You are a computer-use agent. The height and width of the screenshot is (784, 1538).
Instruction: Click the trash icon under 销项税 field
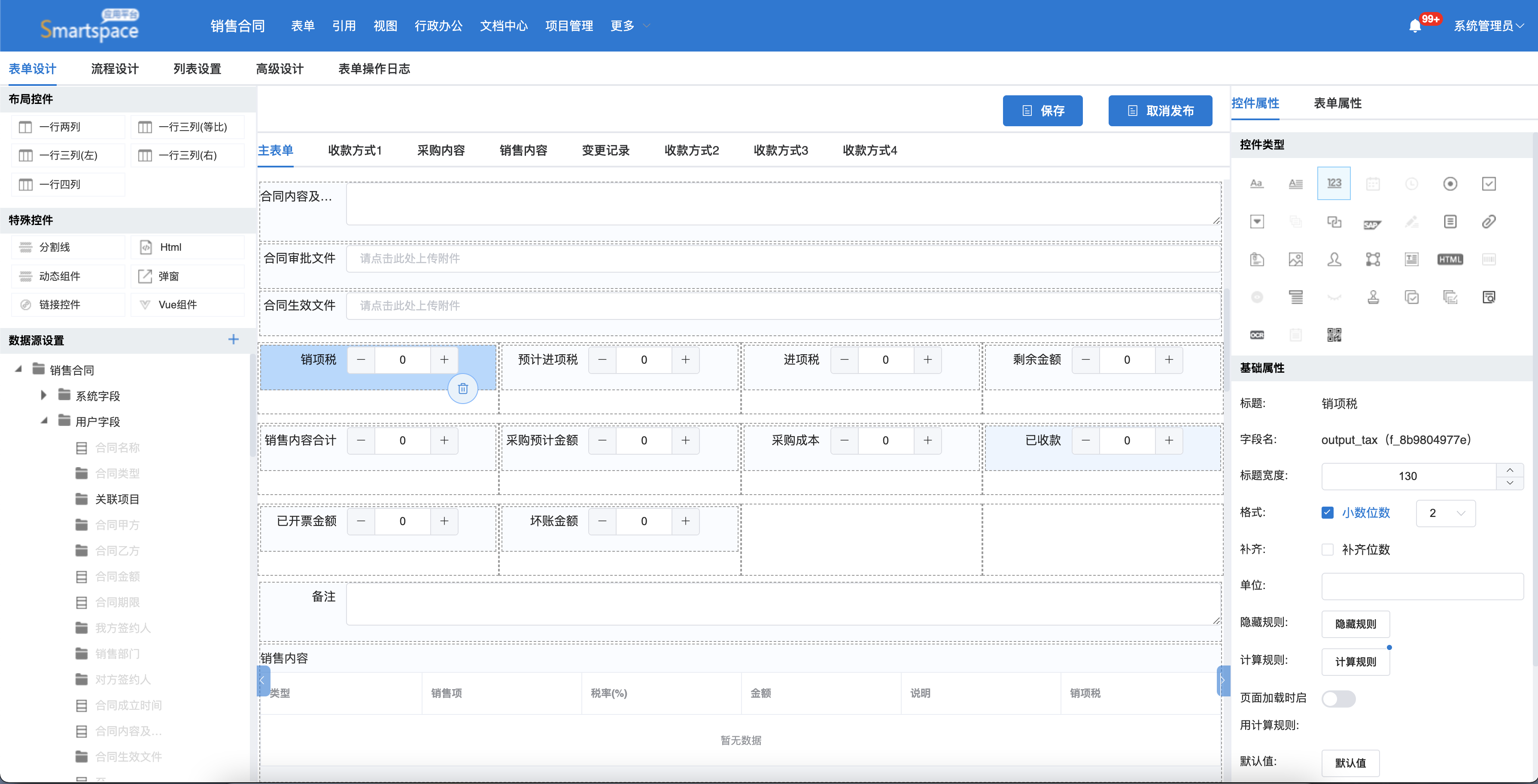pos(463,389)
